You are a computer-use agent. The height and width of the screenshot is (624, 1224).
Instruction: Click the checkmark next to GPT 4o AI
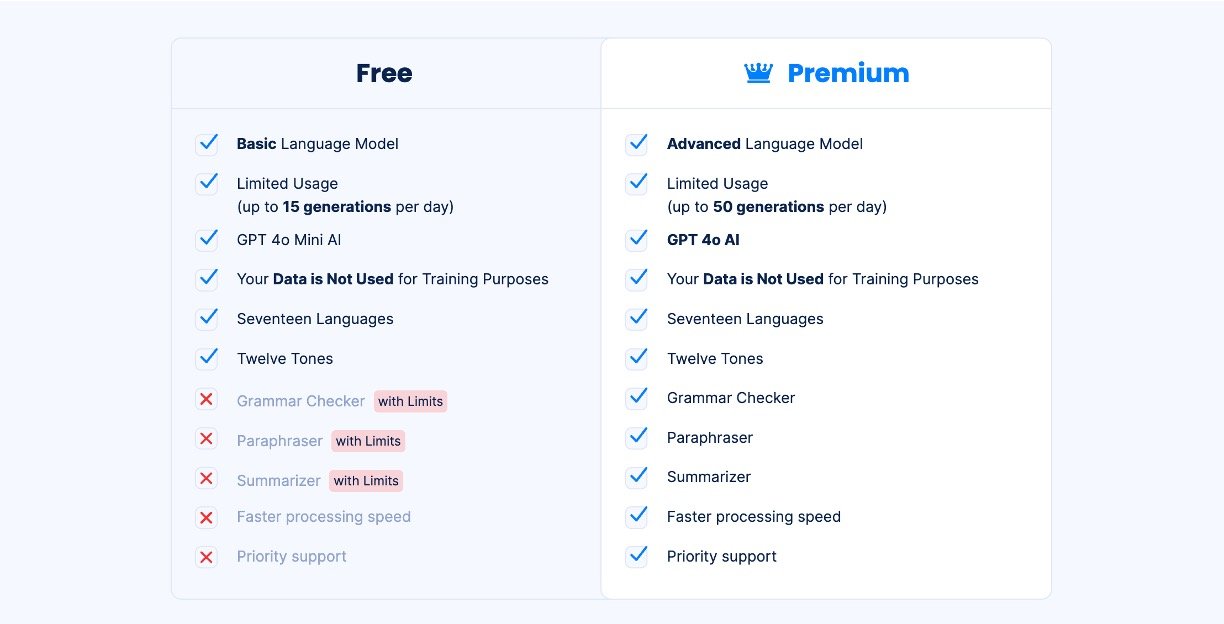(x=637, y=240)
